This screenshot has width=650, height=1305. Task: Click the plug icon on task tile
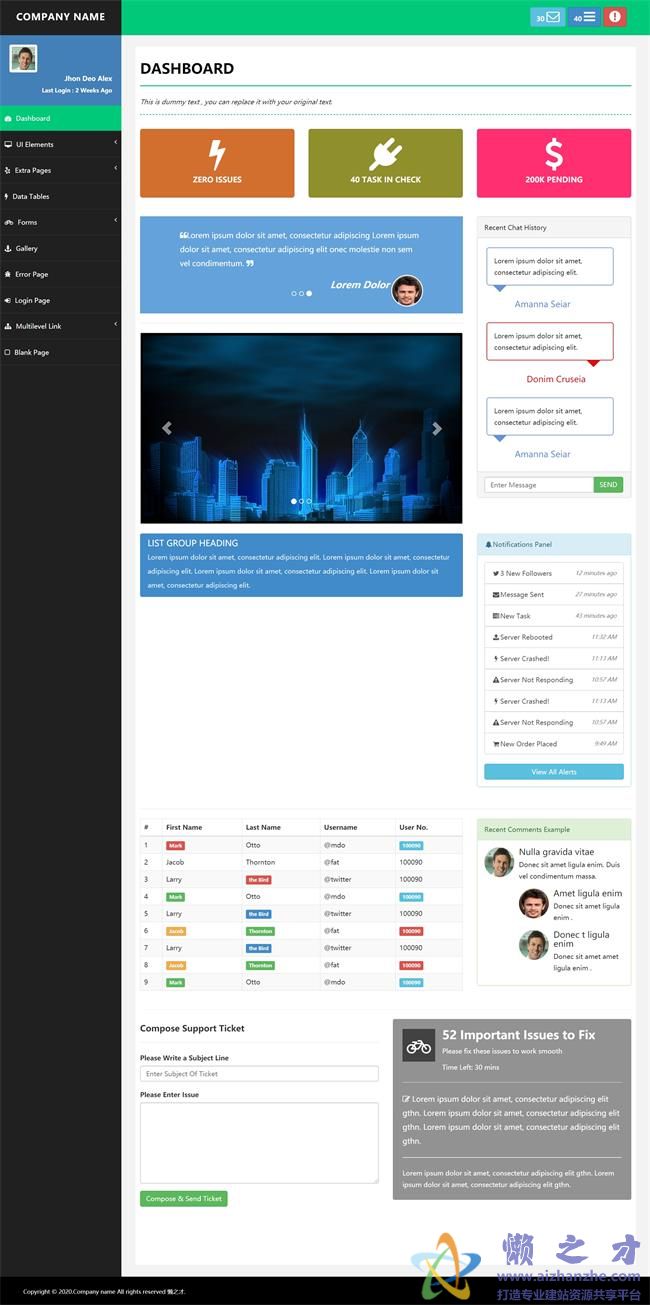(x=385, y=155)
